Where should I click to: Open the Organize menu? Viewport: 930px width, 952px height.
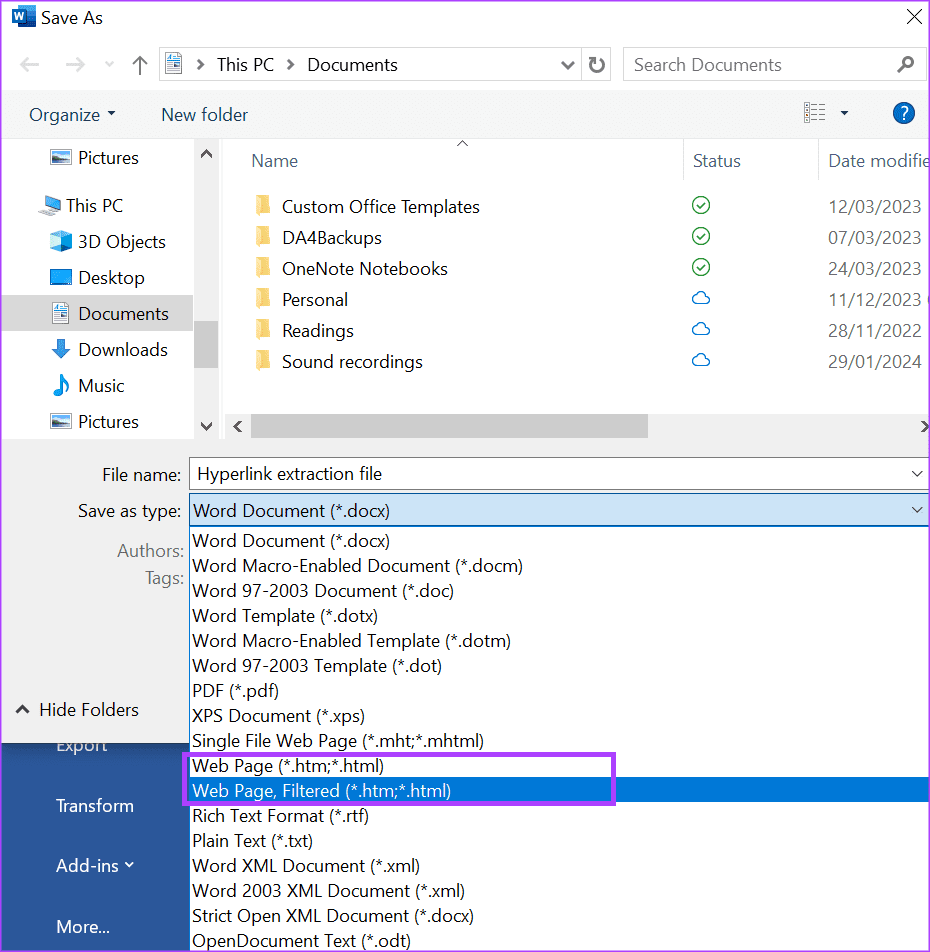(72, 115)
